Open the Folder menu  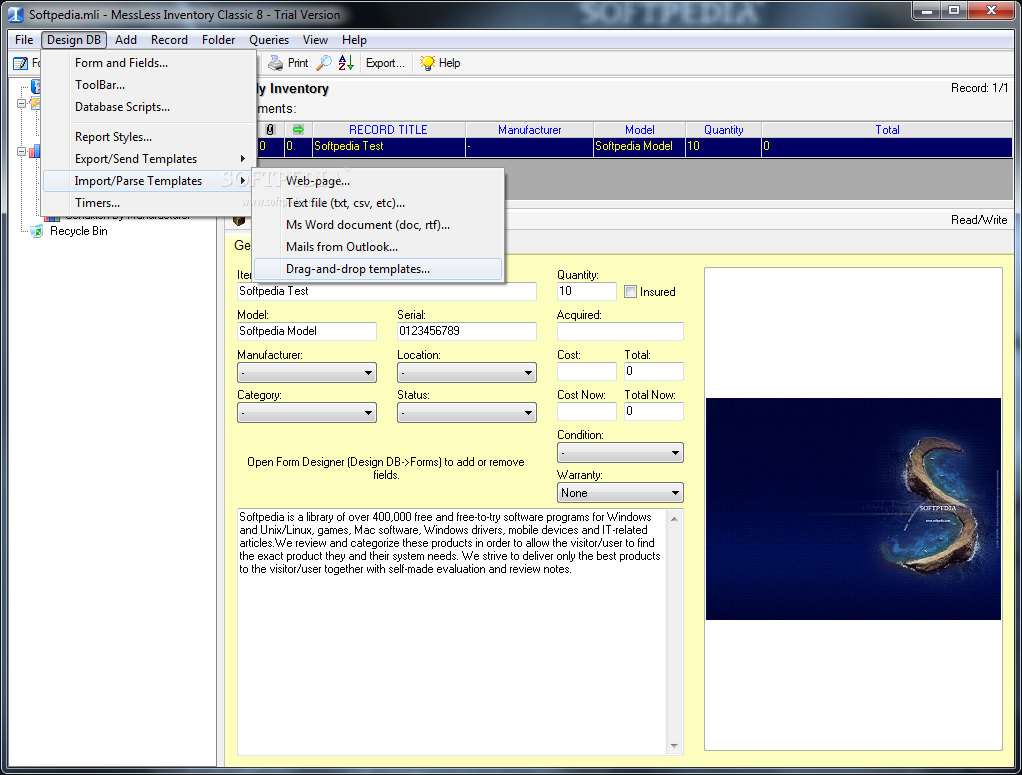pyautogui.click(x=218, y=40)
